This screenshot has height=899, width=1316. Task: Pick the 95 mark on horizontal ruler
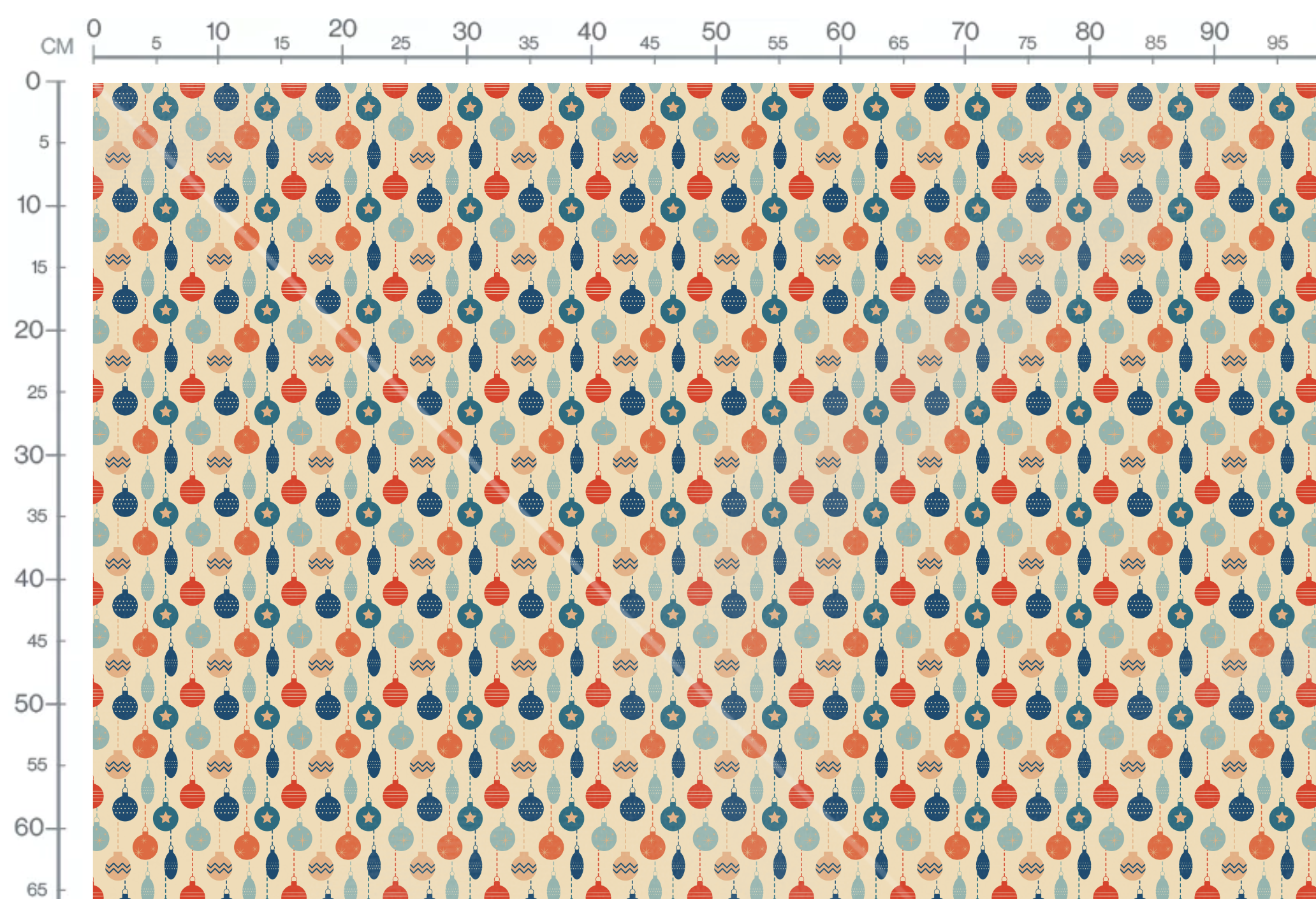[1277, 43]
